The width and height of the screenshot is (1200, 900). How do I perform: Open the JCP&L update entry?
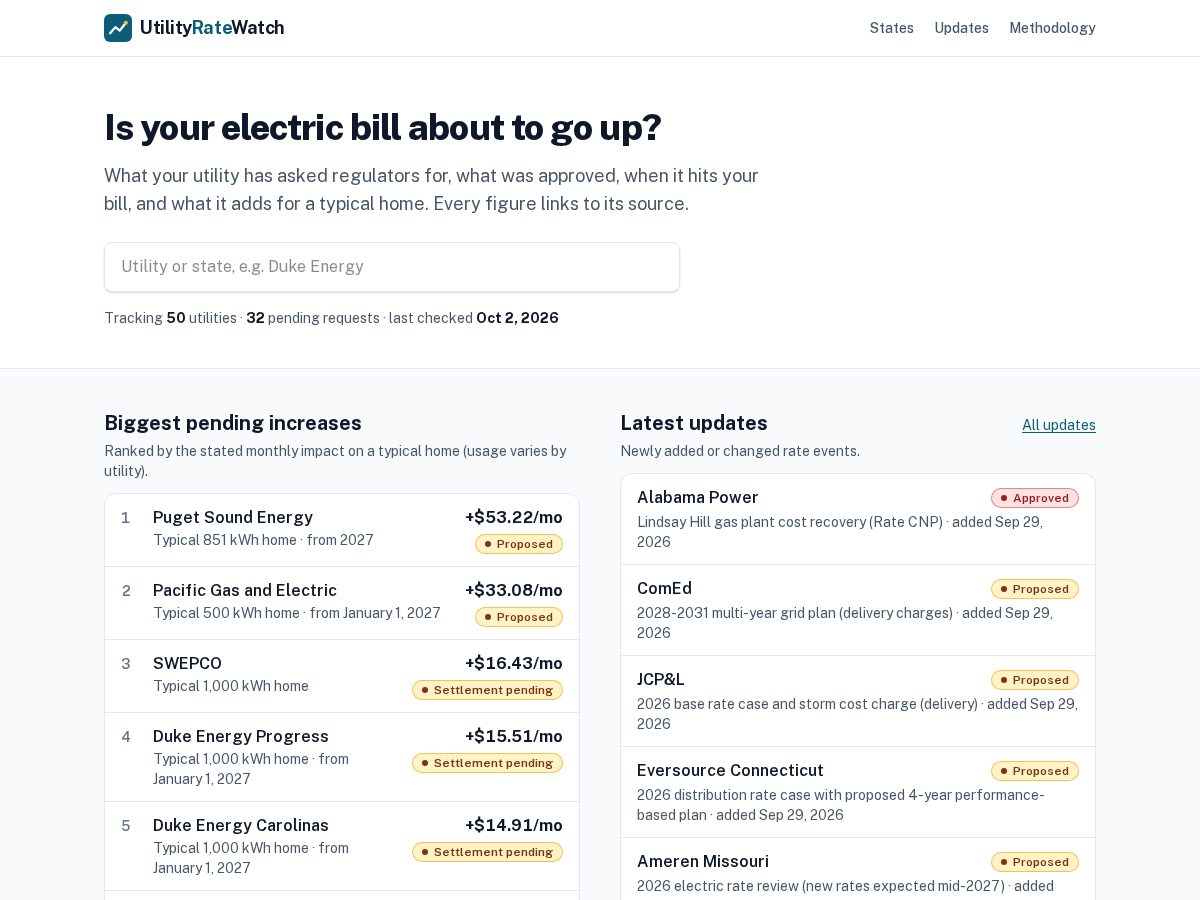coord(858,701)
